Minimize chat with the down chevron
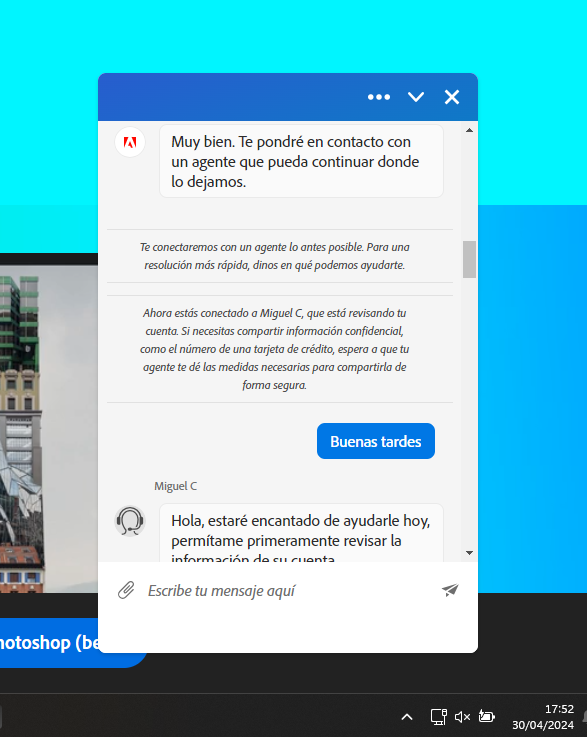 click(x=416, y=97)
